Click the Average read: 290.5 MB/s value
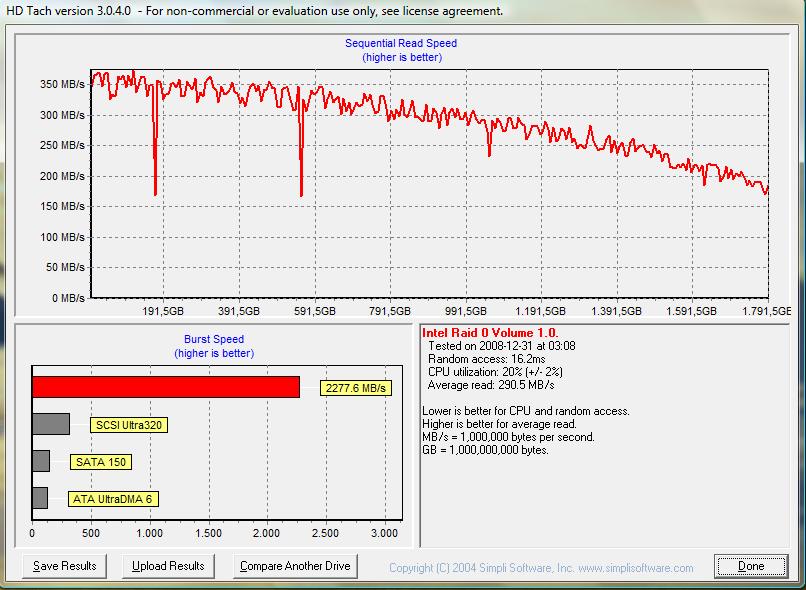This screenshot has width=806, height=590. (491, 385)
